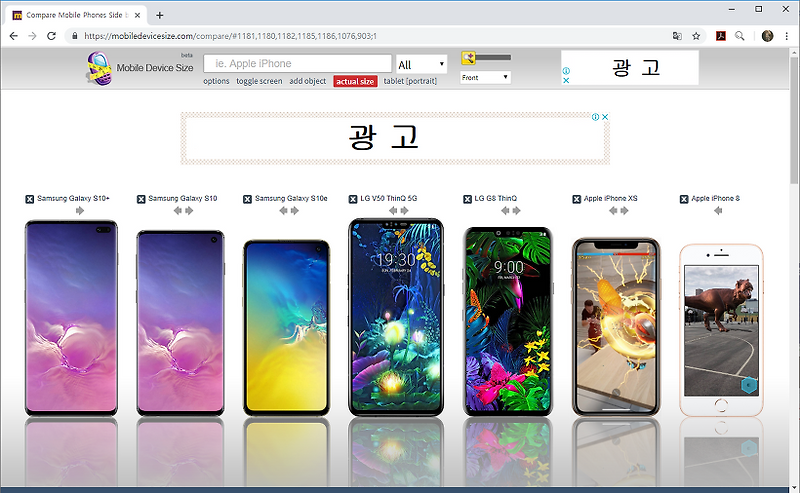This screenshot has height=493, width=800.
Task: Remove Apple iPhone 8 from the comparison
Action: 684,199
